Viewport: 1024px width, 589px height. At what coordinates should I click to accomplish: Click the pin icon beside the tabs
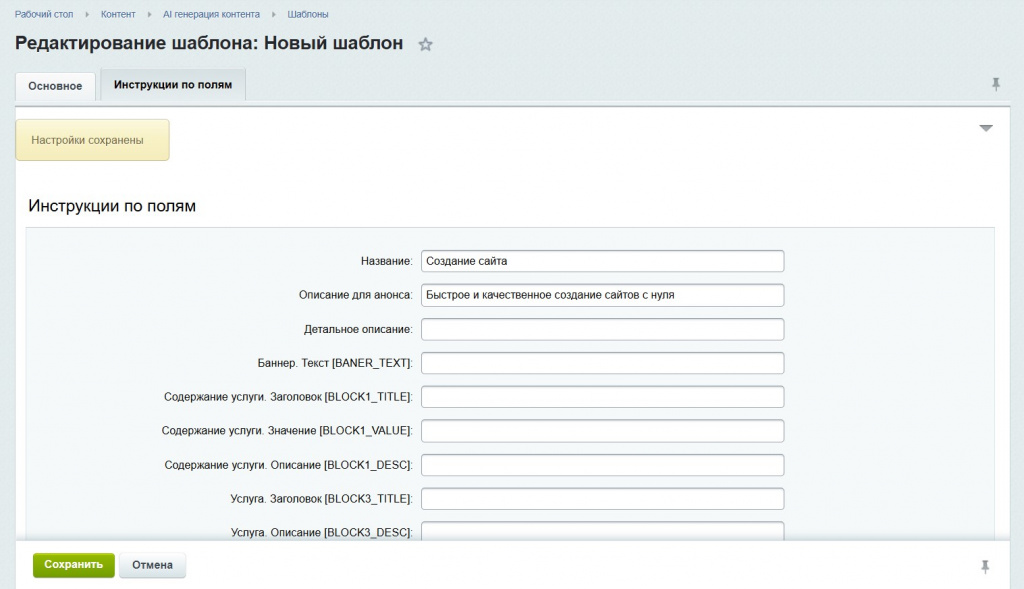[995, 84]
